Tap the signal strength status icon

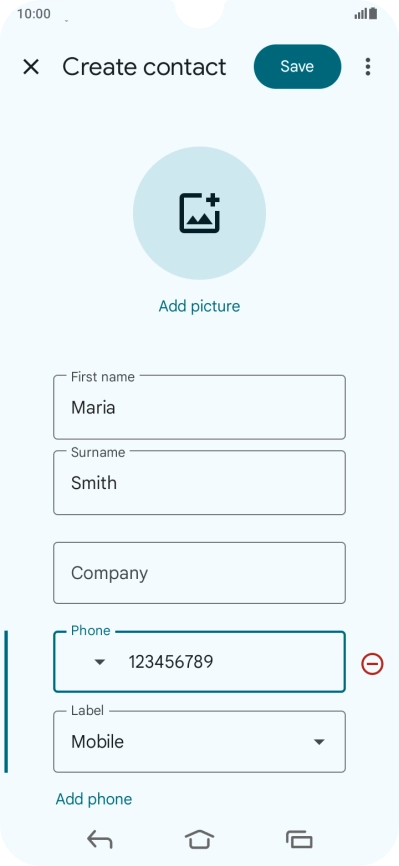point(361,14)
